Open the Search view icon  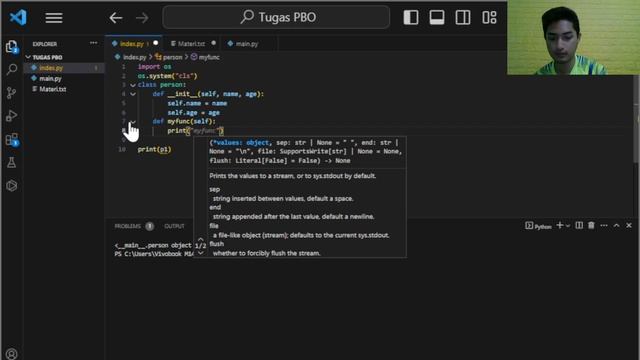tap(12, 69)
